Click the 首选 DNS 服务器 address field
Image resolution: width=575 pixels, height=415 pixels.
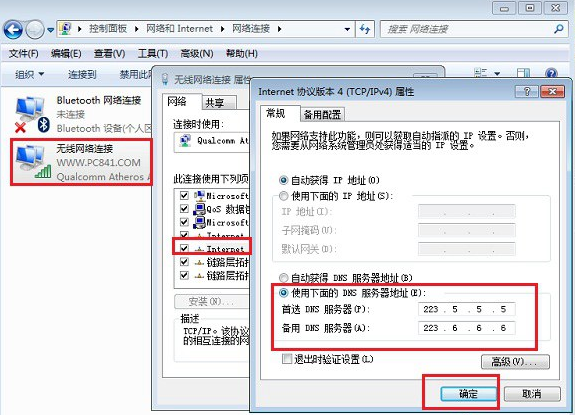click(466, 309)
